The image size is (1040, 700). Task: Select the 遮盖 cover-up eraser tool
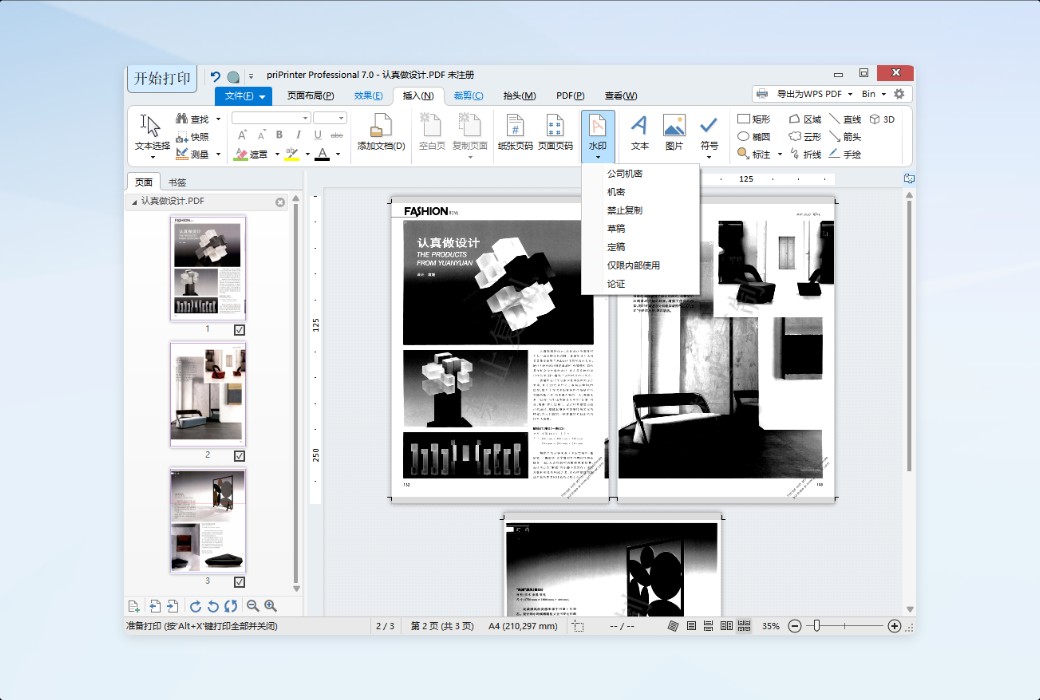coord(251,154)
